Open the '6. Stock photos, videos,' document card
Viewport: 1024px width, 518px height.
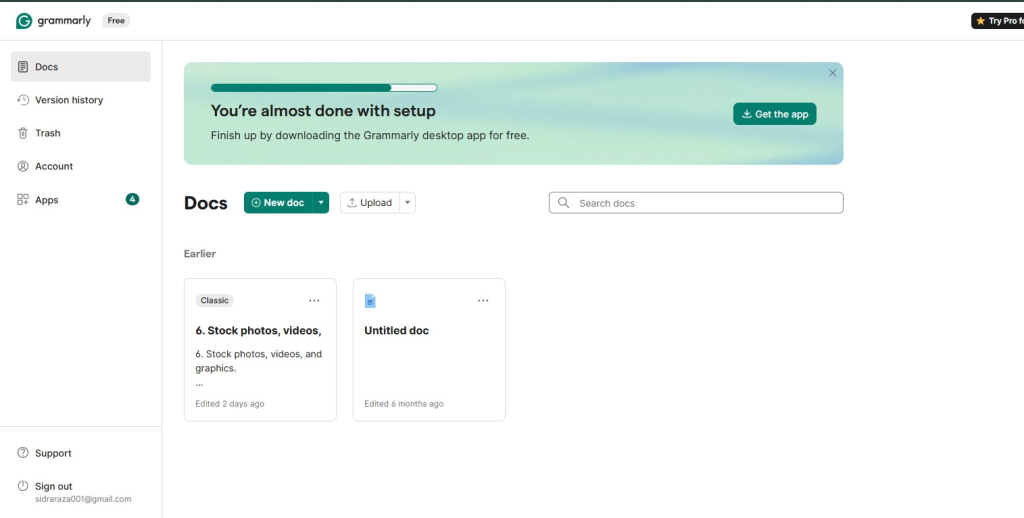[x=261, y=350]
